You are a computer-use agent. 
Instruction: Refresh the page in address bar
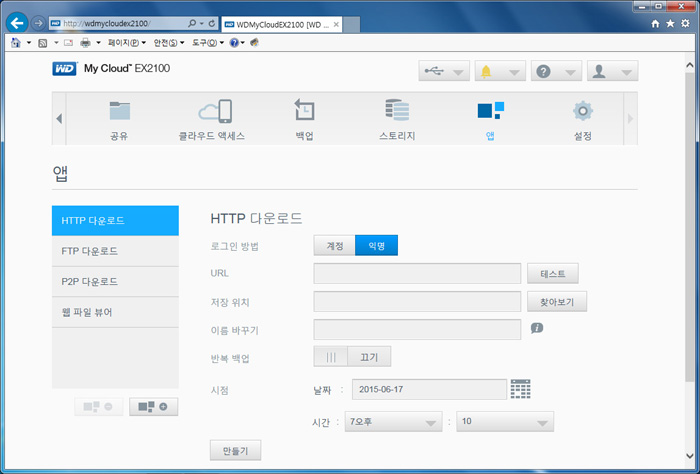click(212, 23)
